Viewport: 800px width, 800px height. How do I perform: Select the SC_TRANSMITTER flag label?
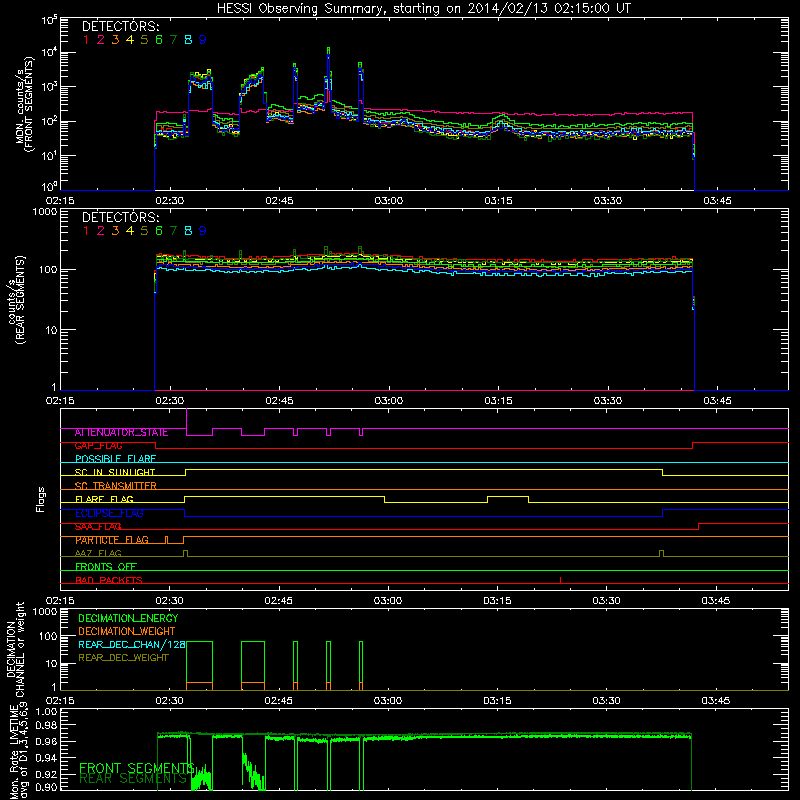point(115,486)
